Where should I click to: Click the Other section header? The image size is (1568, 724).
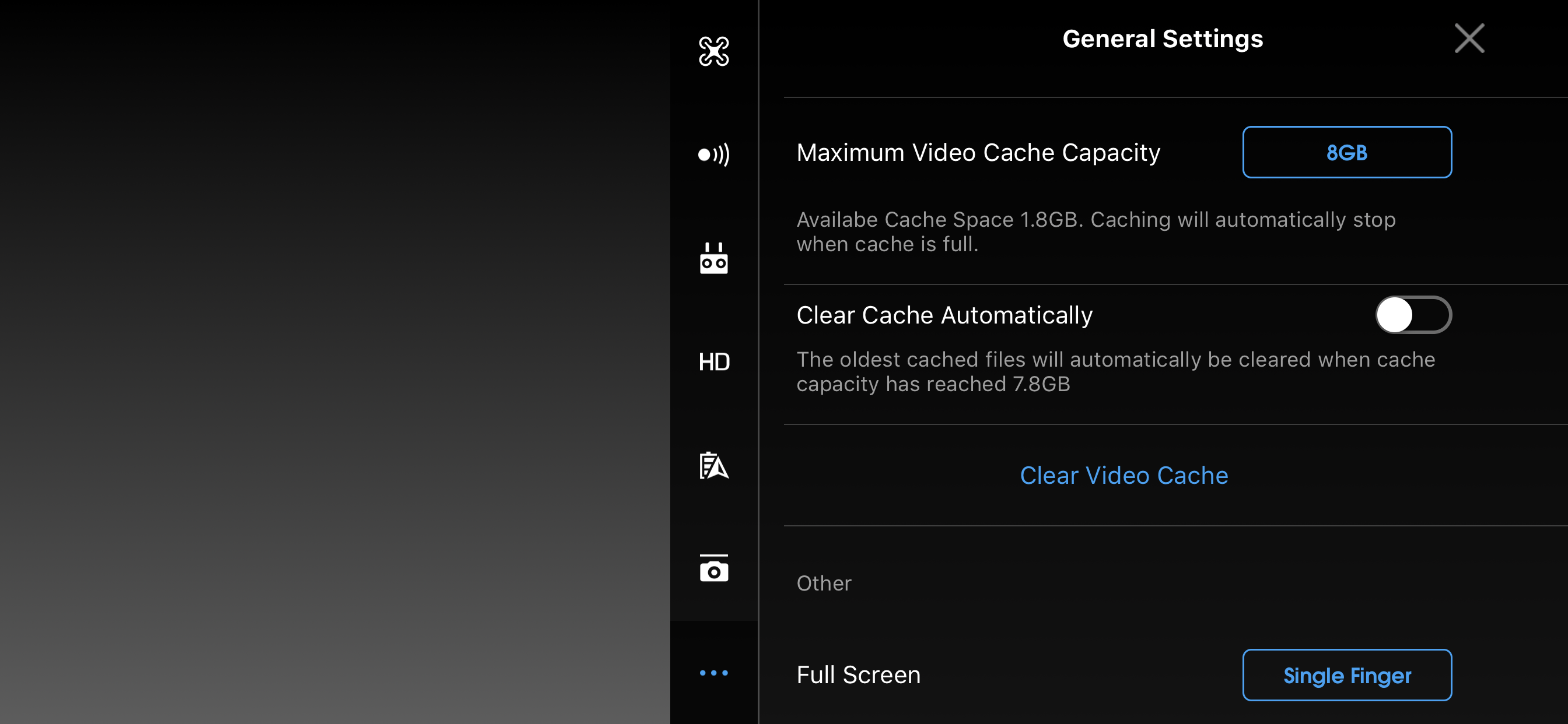[x=824, y=583]
